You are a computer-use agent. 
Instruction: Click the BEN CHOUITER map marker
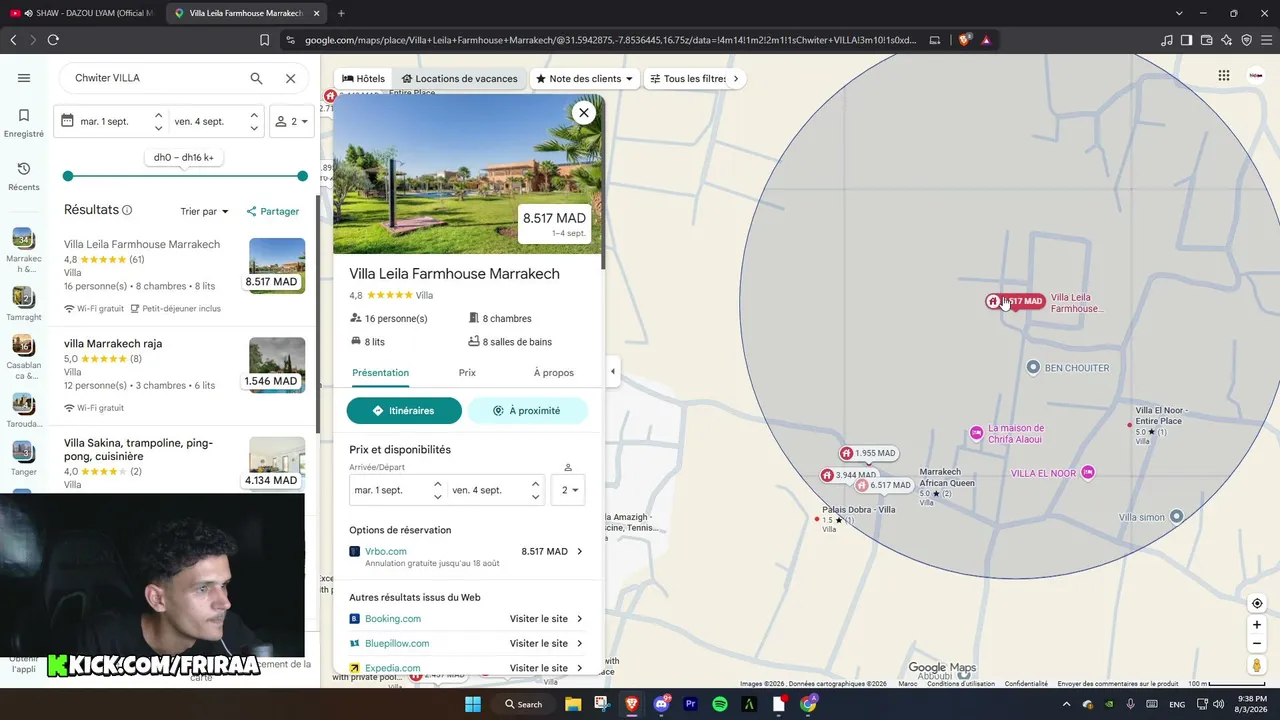click(x=1033, y=368)
